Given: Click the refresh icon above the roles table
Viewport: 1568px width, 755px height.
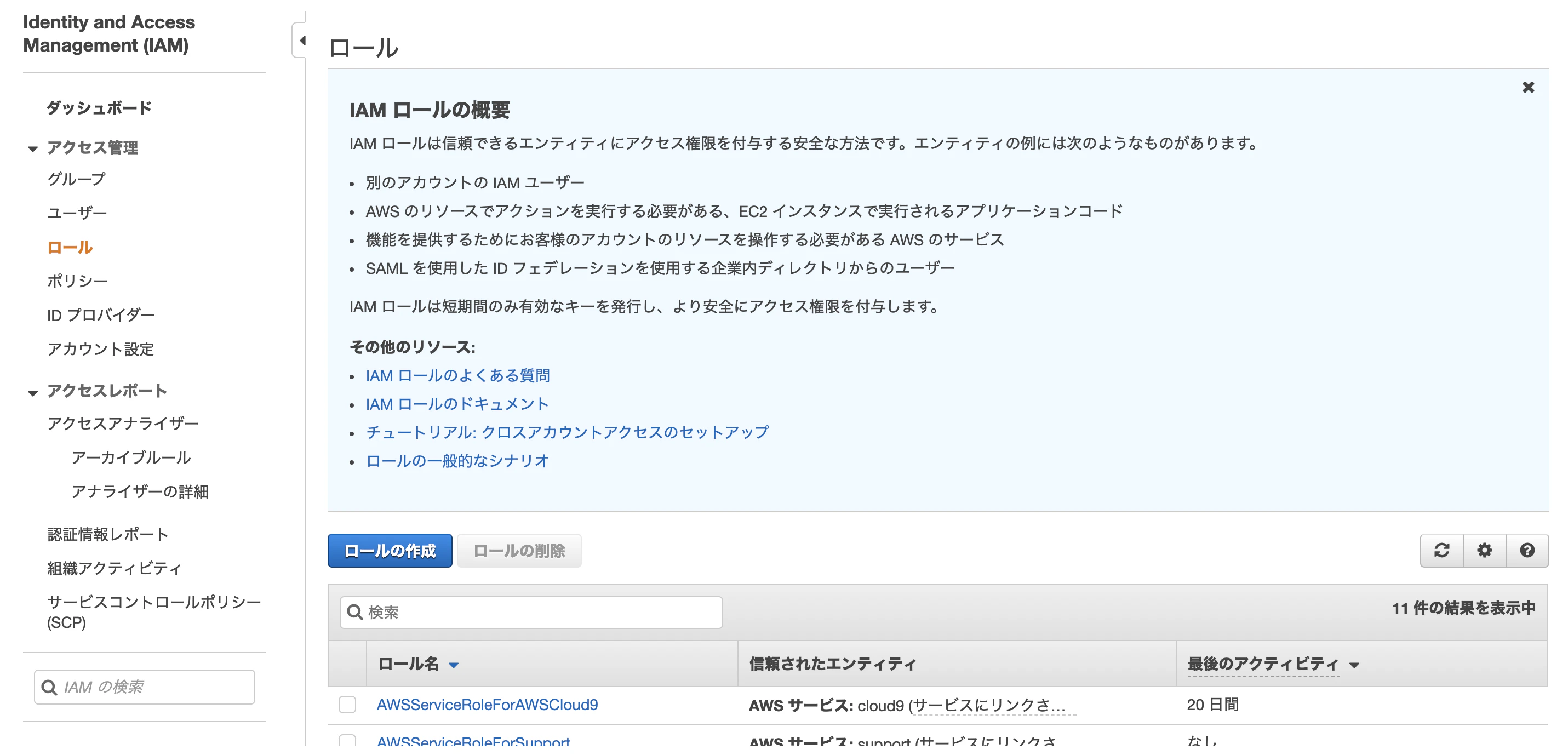Looking at the screenshot, I should click(x=1442, y=551).
